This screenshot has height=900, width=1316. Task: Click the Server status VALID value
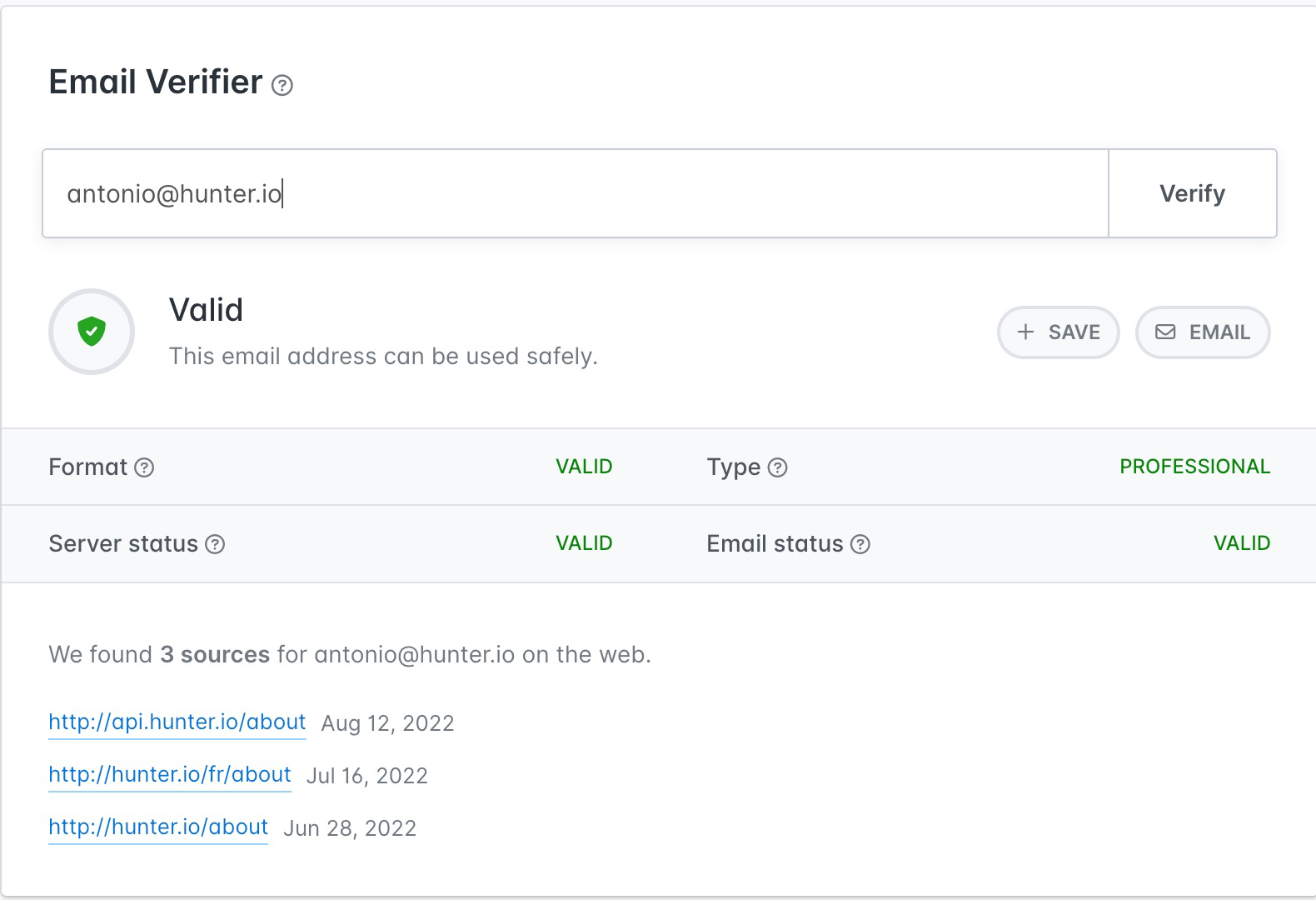[584, 543]
